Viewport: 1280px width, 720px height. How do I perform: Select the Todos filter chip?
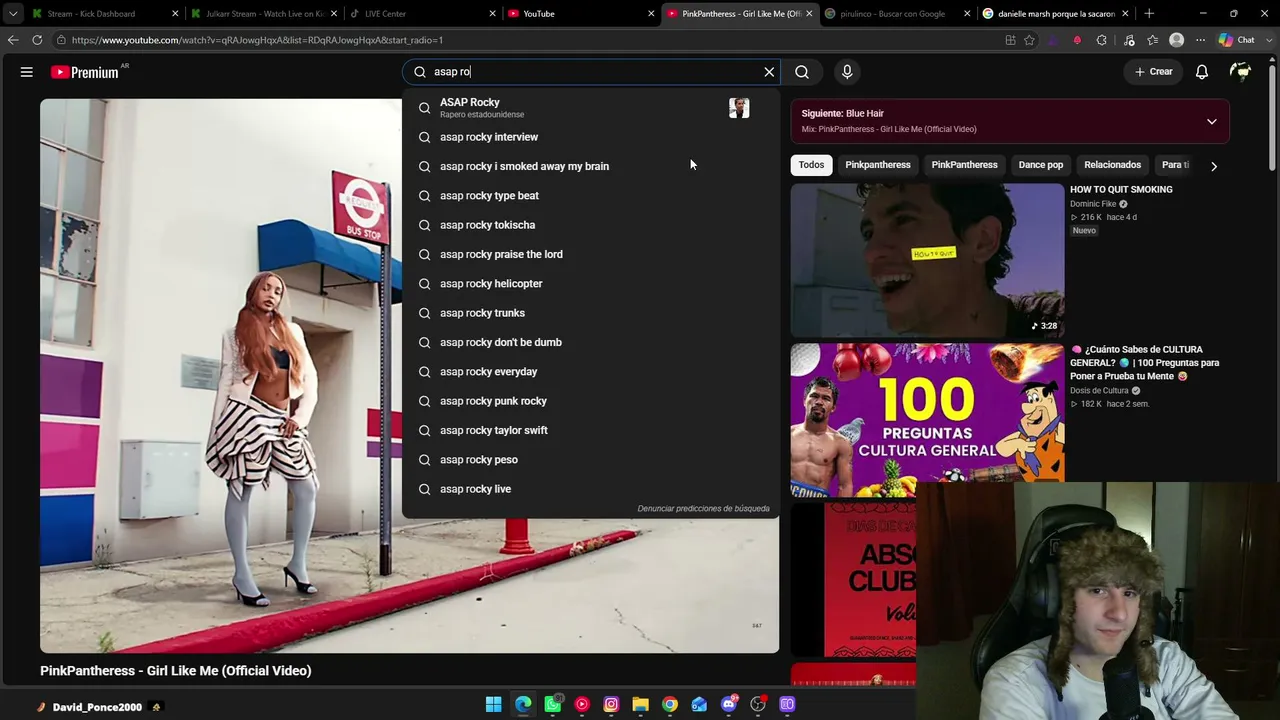tap(811, 165)
